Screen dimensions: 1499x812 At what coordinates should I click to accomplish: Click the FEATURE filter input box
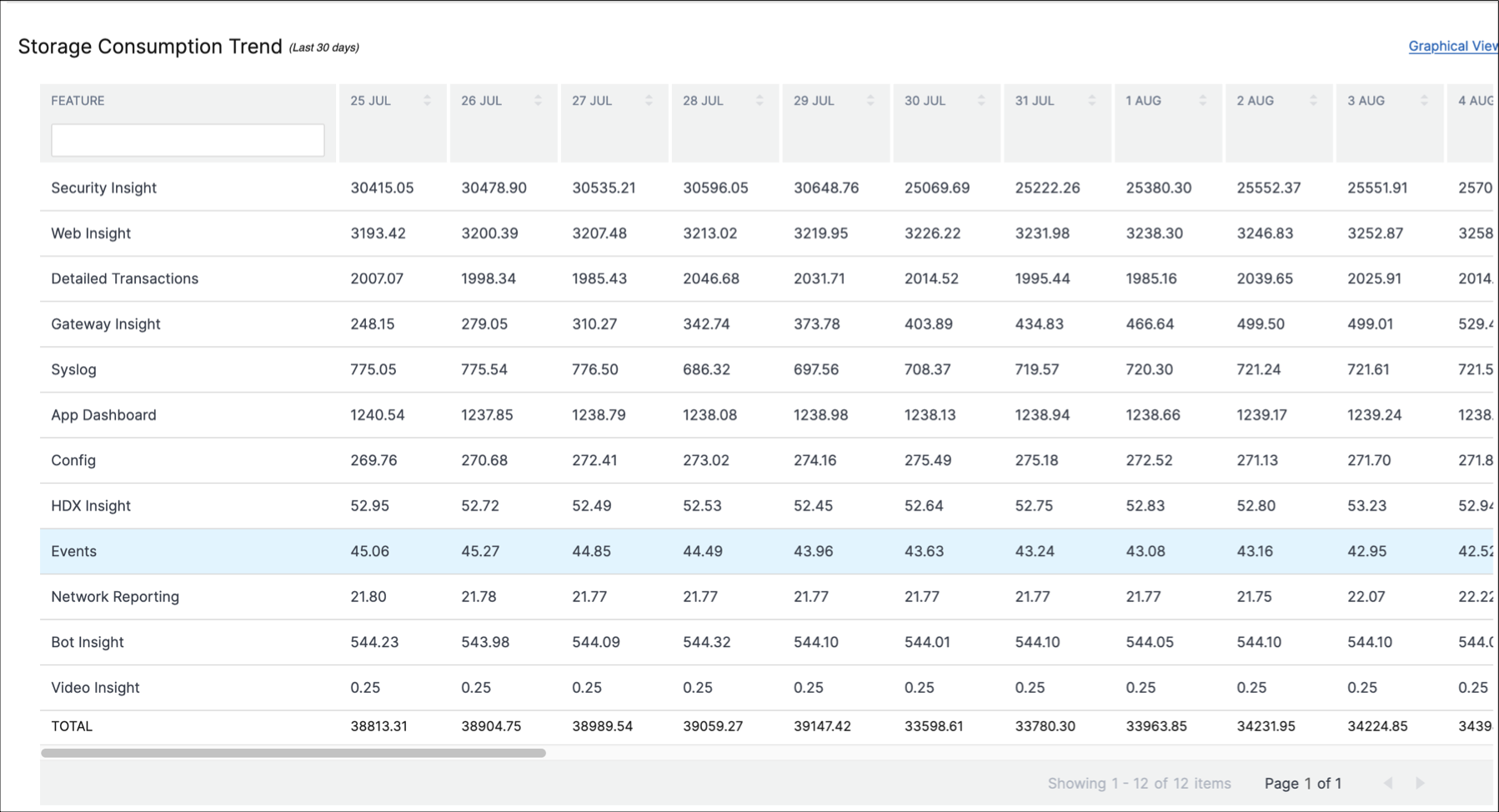pos(188,140)
